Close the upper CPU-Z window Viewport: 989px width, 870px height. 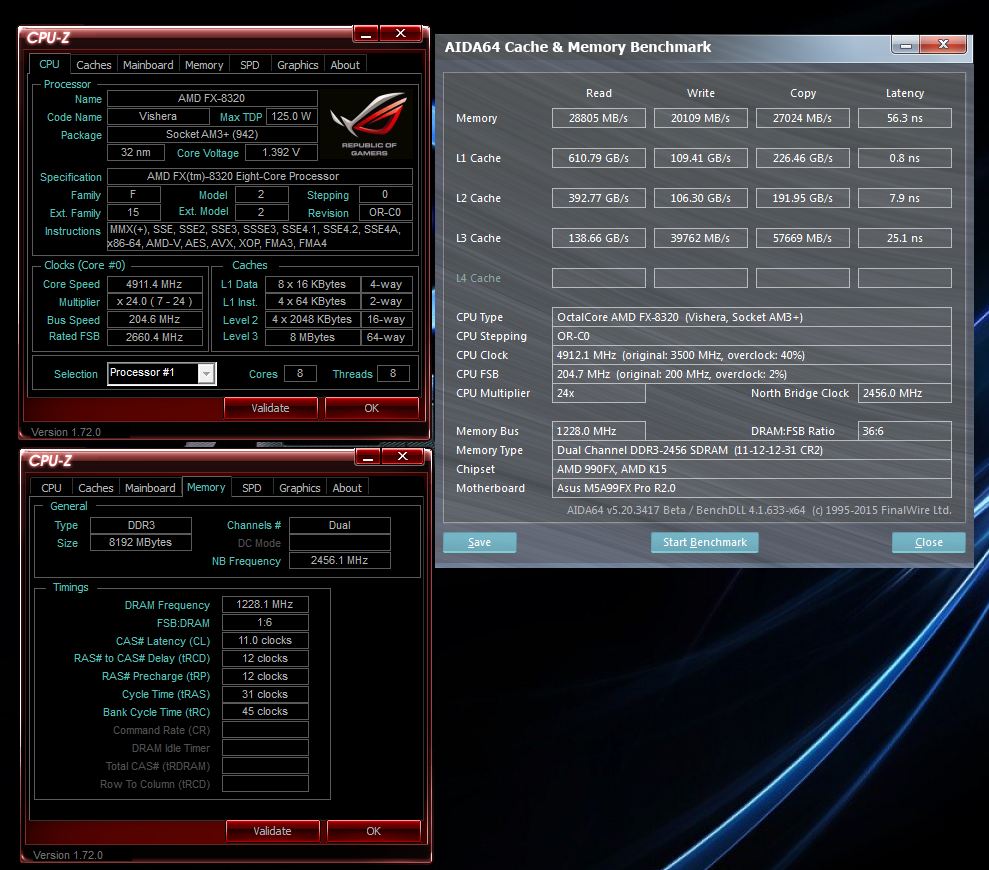coord(400,33)
